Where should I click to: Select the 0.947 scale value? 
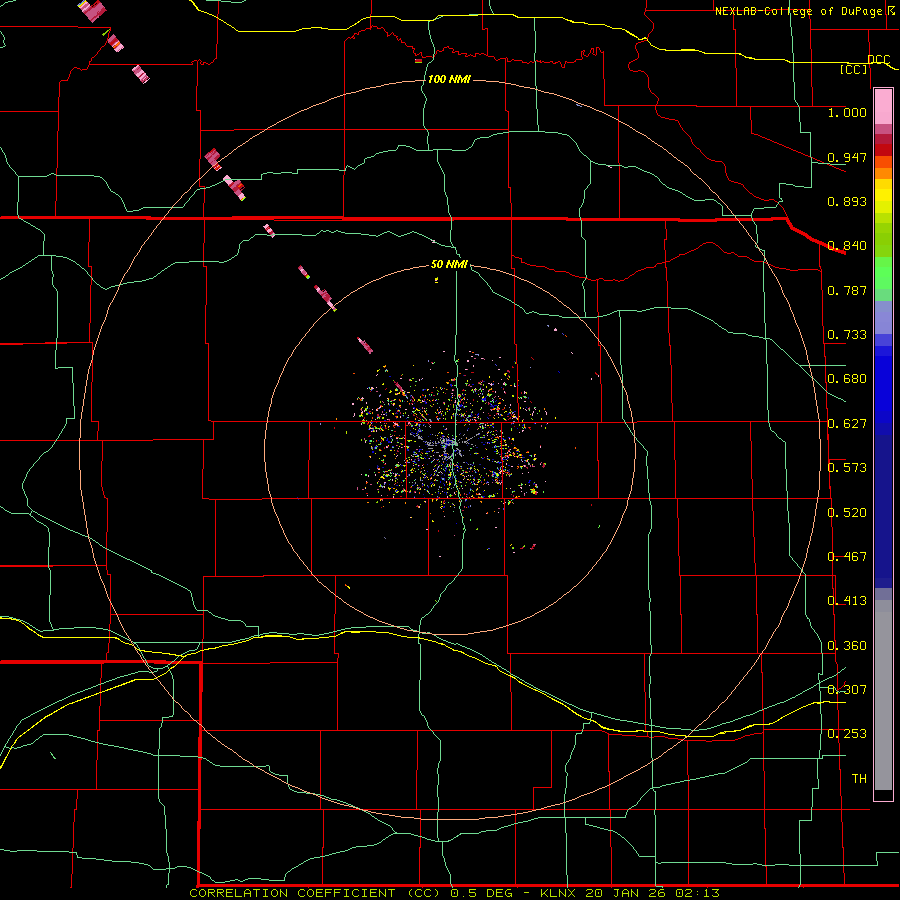pyautogui.click(x=847, y=157)
